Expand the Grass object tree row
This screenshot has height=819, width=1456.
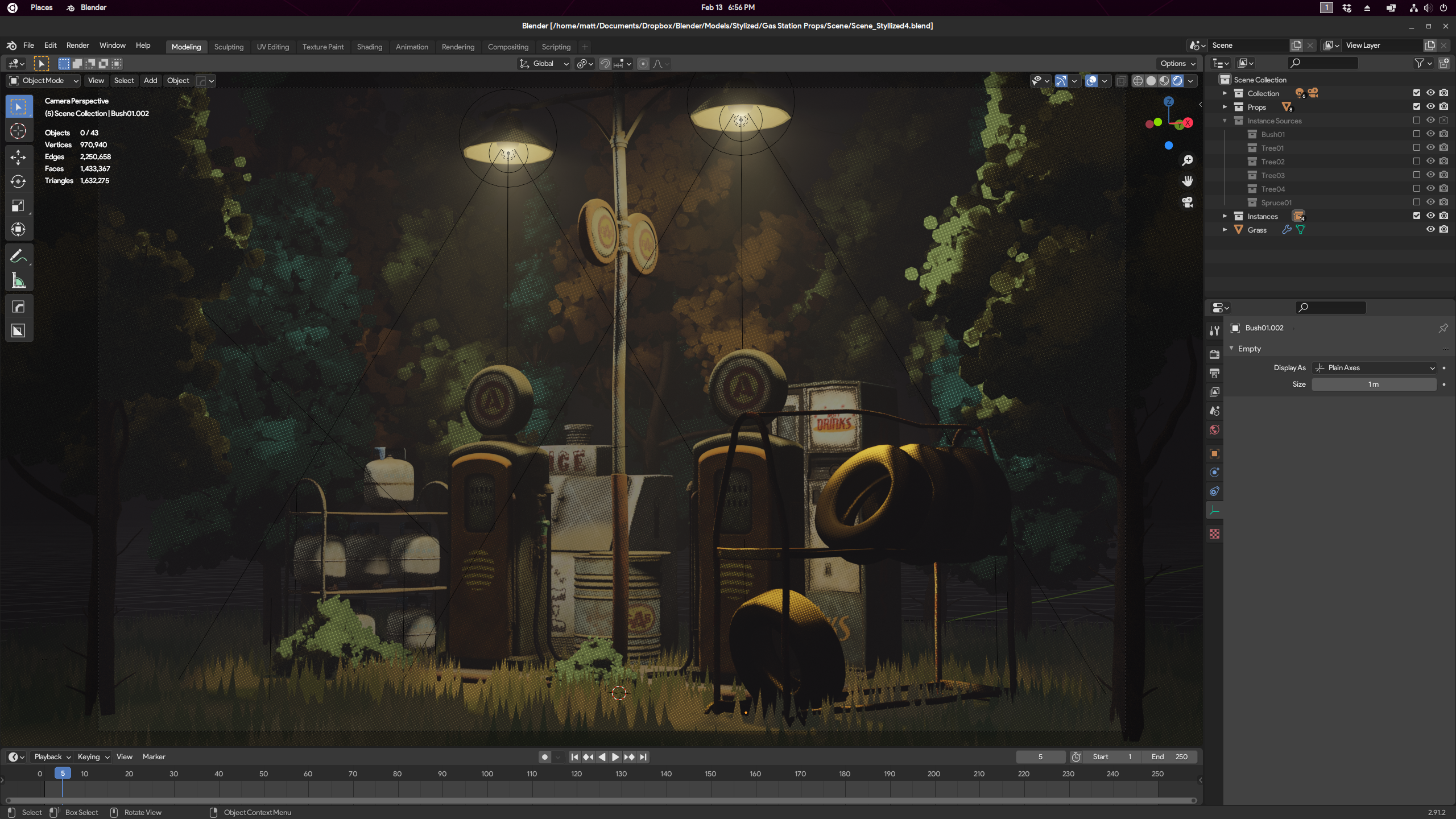[1225, 230]
